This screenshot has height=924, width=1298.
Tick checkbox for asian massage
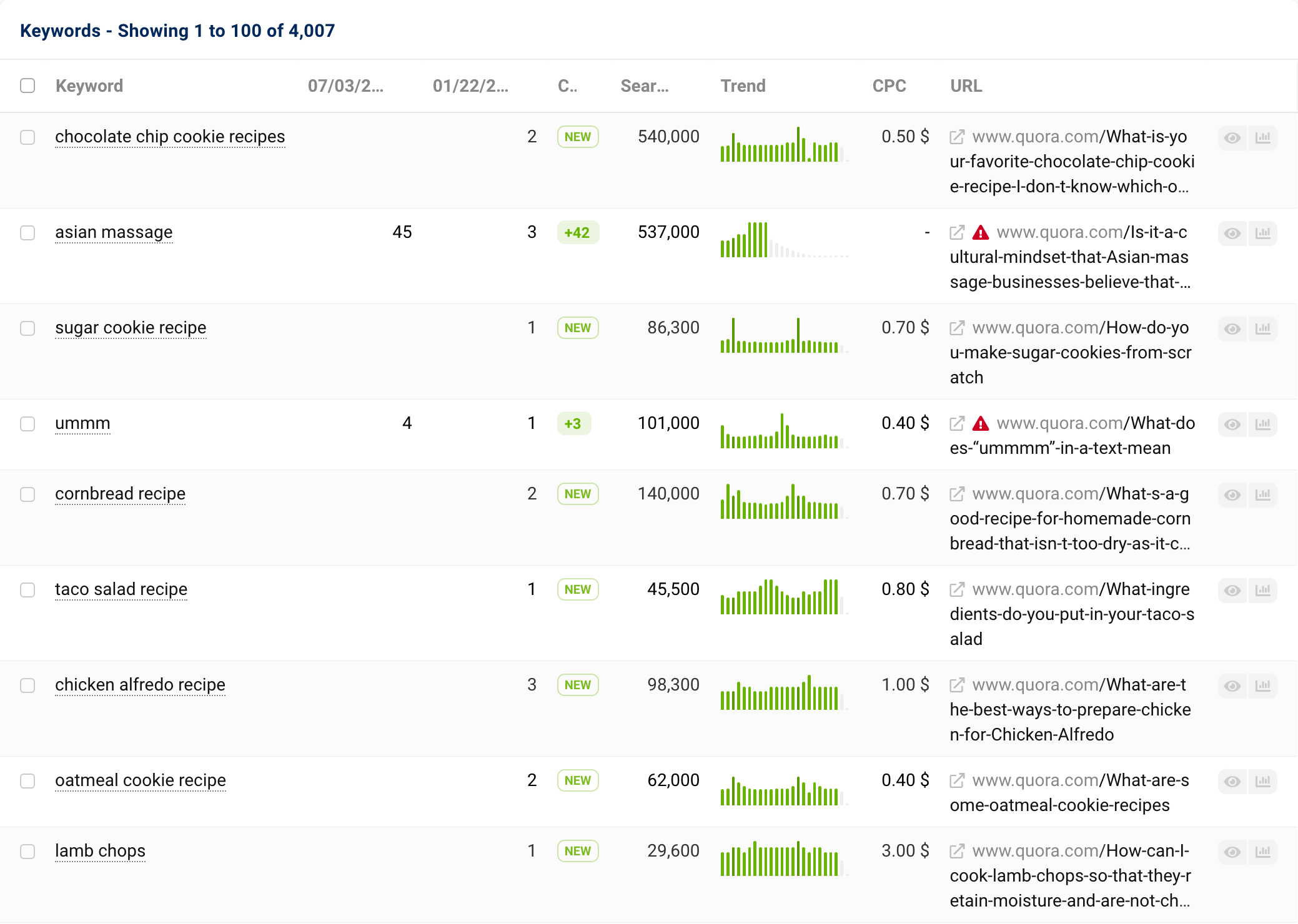coord(27,233)
